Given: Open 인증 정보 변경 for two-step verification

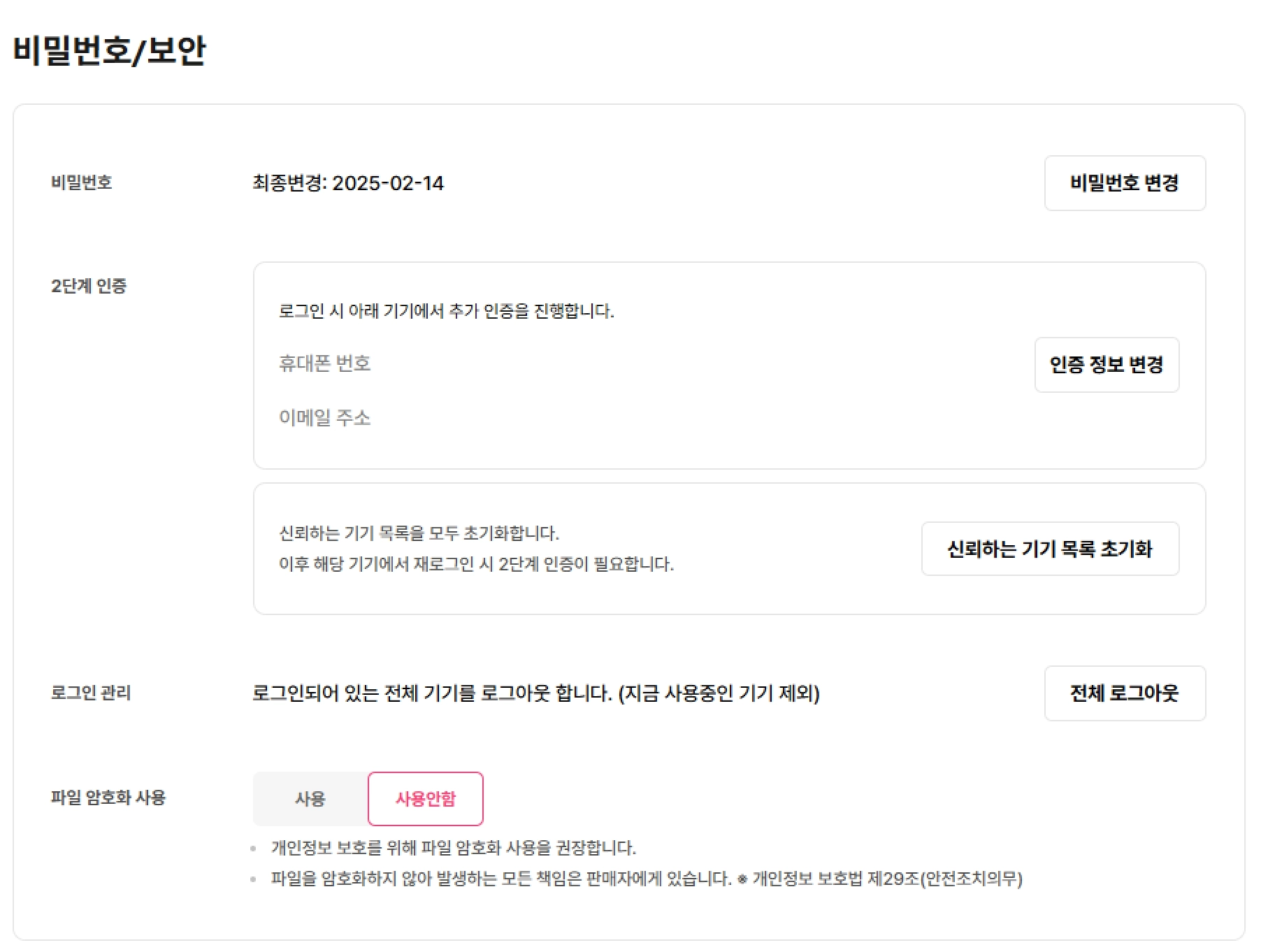Looking at the screenshot, I should [x=1107, y=365].
